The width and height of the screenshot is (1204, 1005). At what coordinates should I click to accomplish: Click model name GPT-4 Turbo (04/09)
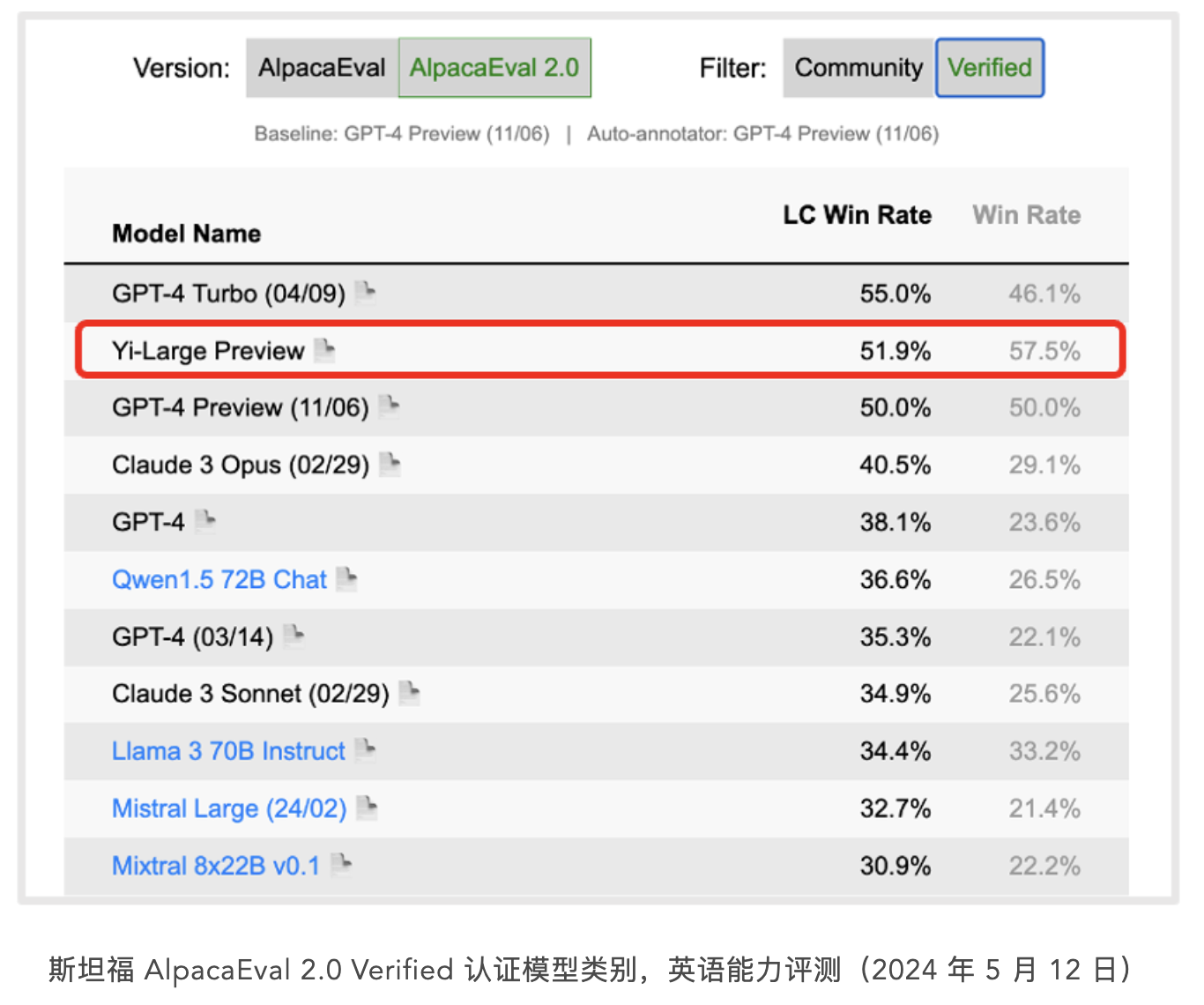coord(229,294)
